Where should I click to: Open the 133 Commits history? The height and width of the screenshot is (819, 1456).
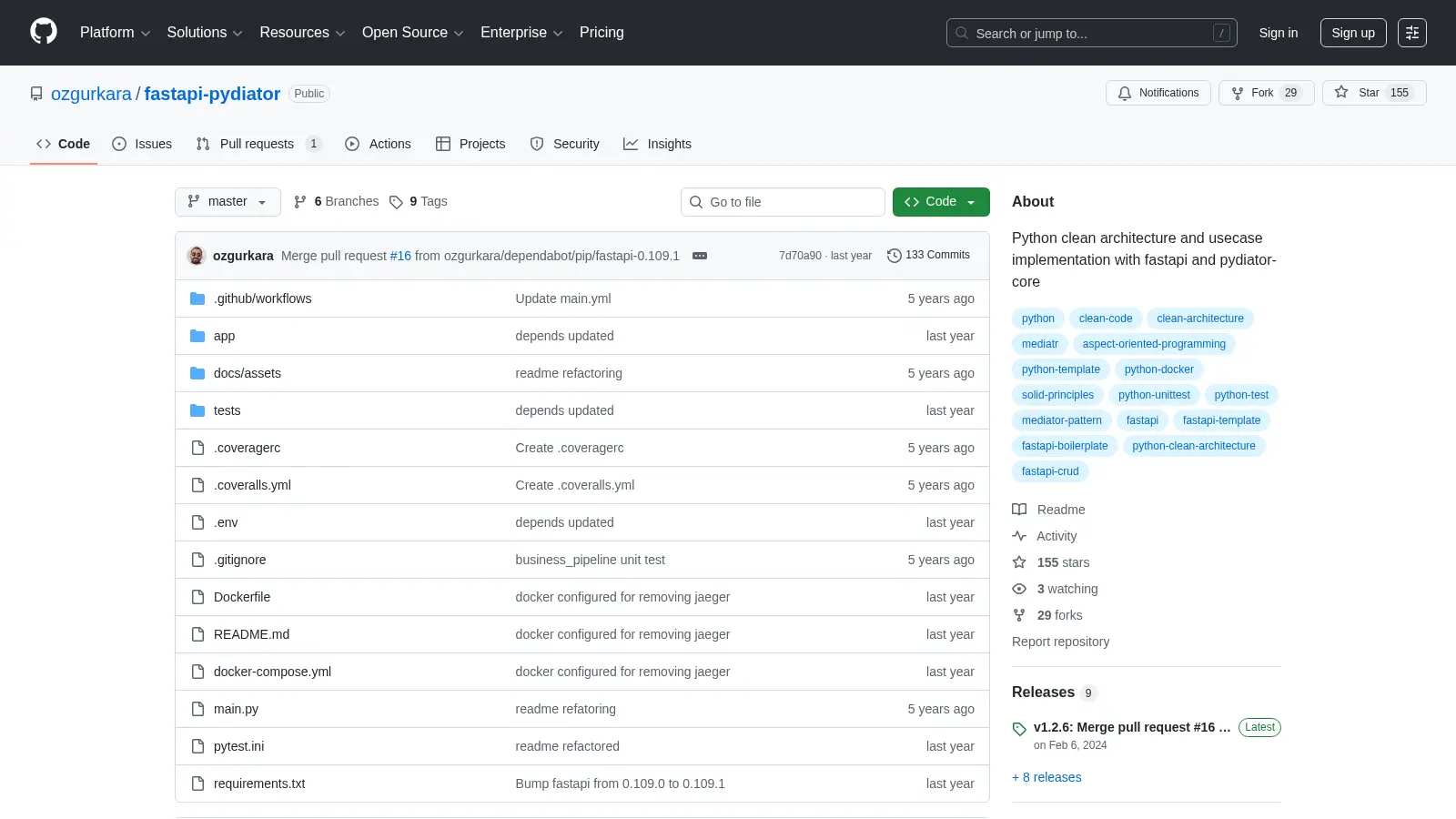click(x=928, y=255)
